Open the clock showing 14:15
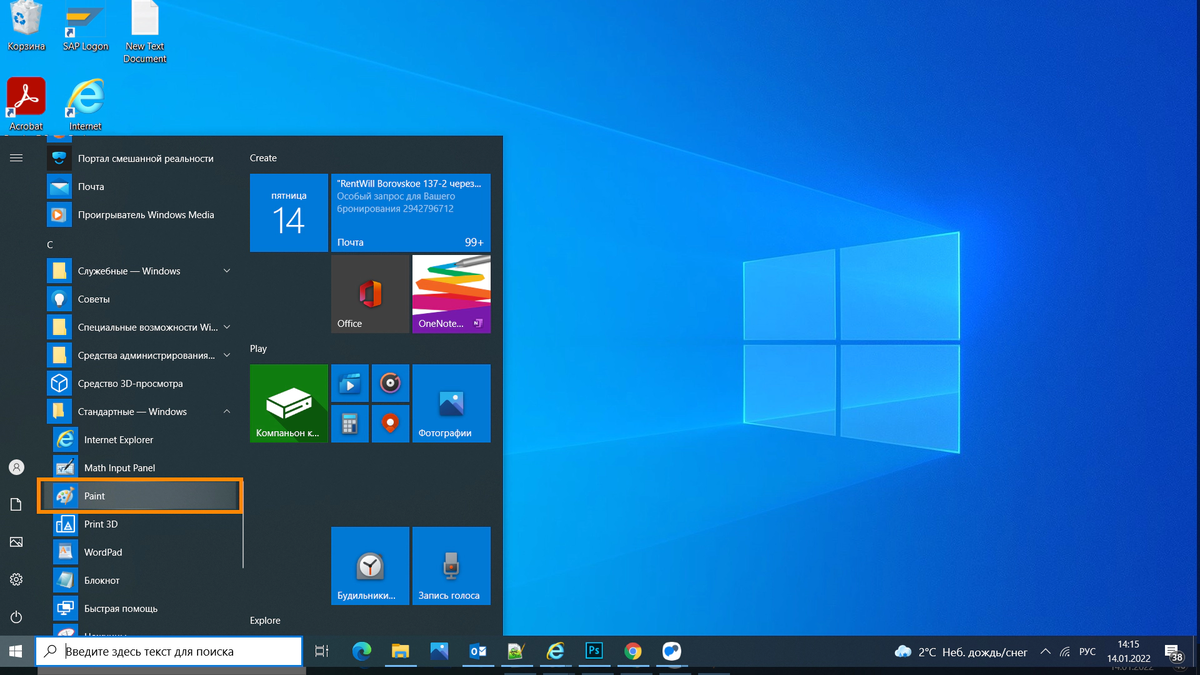This screenshot has width=1200, height=675. click(1130, 652)
